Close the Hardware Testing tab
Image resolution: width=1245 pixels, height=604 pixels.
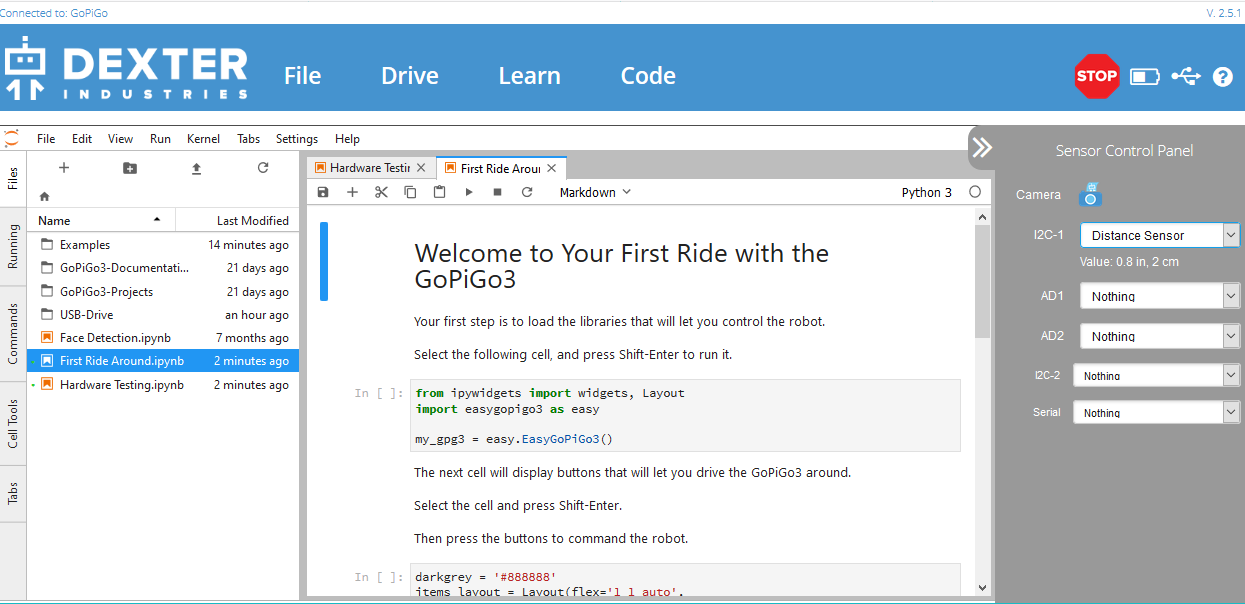tap(421, 168)
